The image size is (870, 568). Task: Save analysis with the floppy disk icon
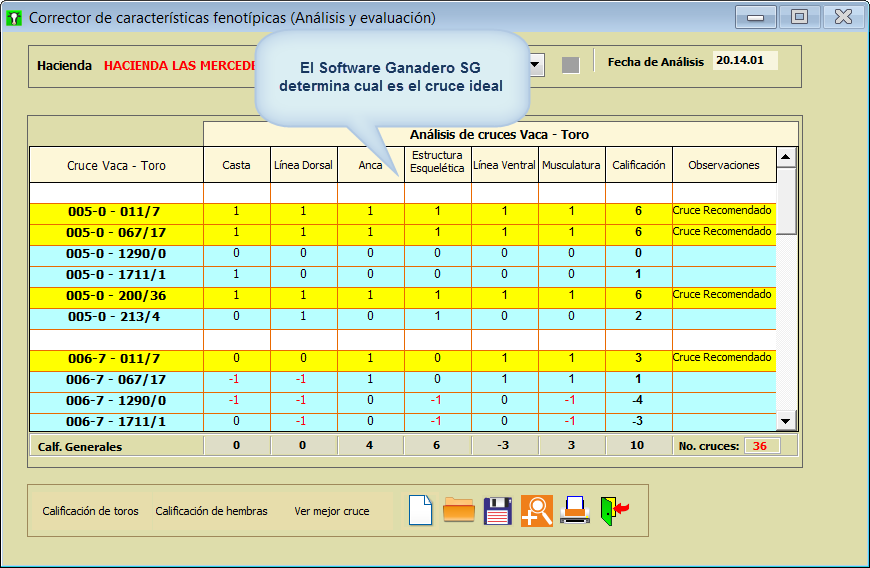click(x=498, y=510)
